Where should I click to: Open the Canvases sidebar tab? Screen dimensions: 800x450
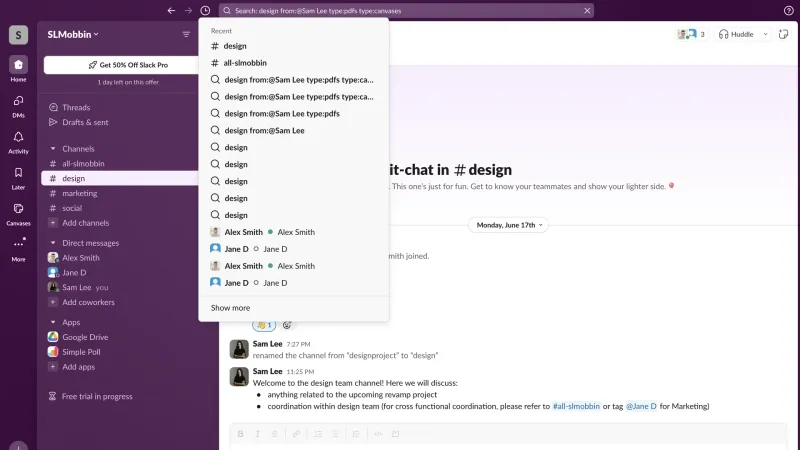18,214
